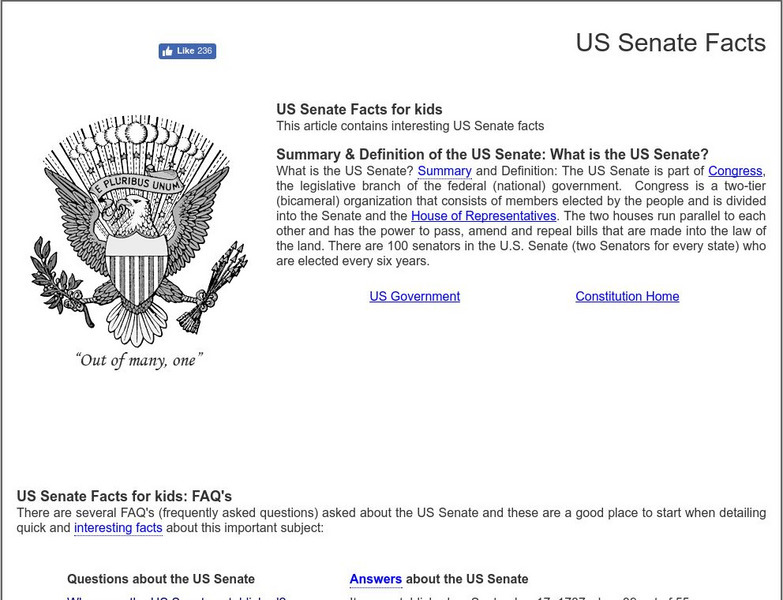Click the US Senate definition paragraph

pos(520,231)
